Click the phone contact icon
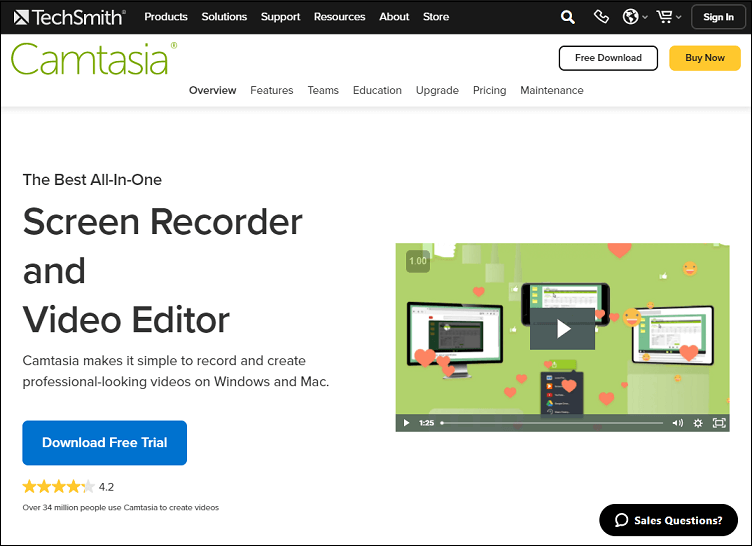 601,17
